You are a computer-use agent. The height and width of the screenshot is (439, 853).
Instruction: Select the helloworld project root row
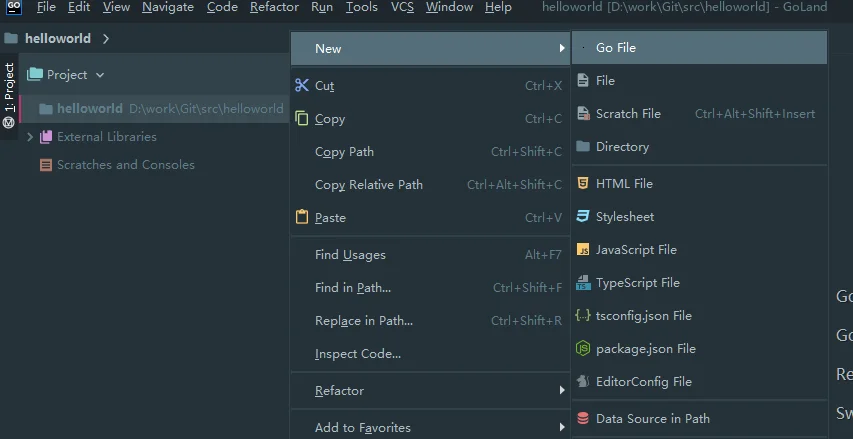154,109
